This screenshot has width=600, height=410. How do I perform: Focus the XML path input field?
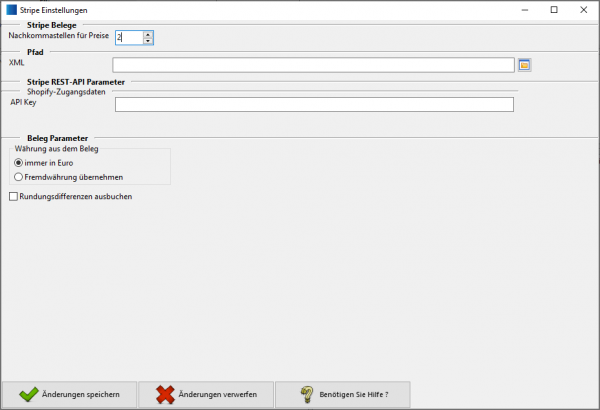coord(313,65)
